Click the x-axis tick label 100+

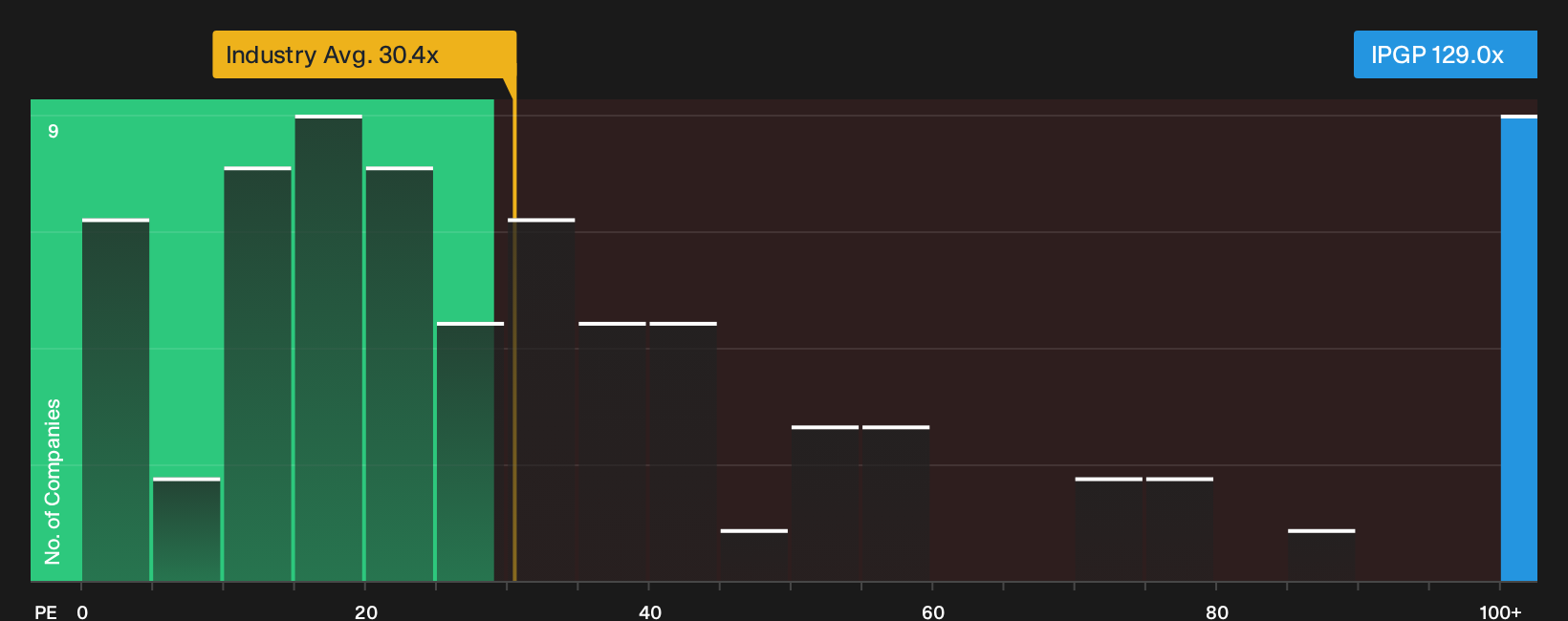pyautogui.click(x=1500, y=612)
